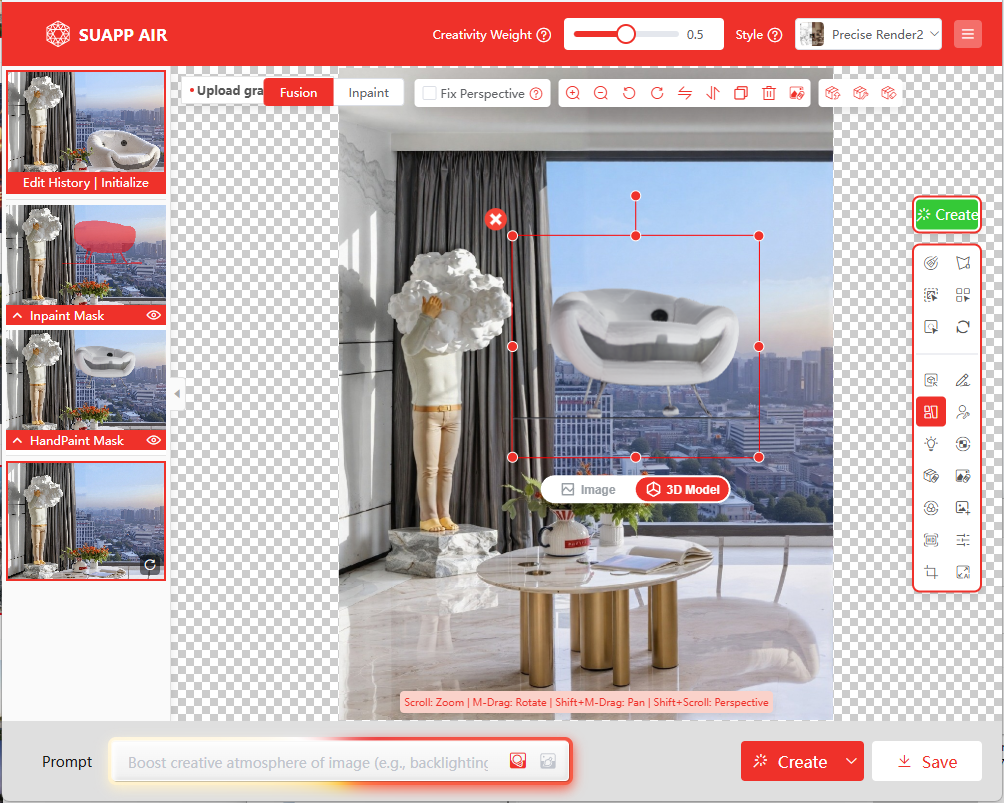Expand options arrow beside bottom Create button
1004x803 pixels.
click(x=851, y=761)
